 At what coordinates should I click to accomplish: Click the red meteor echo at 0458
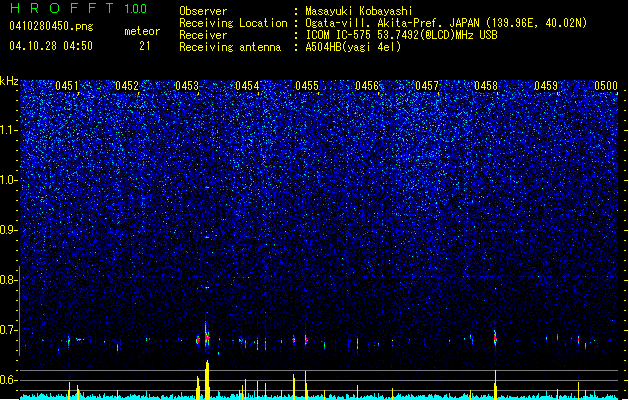tap(495, 339)
